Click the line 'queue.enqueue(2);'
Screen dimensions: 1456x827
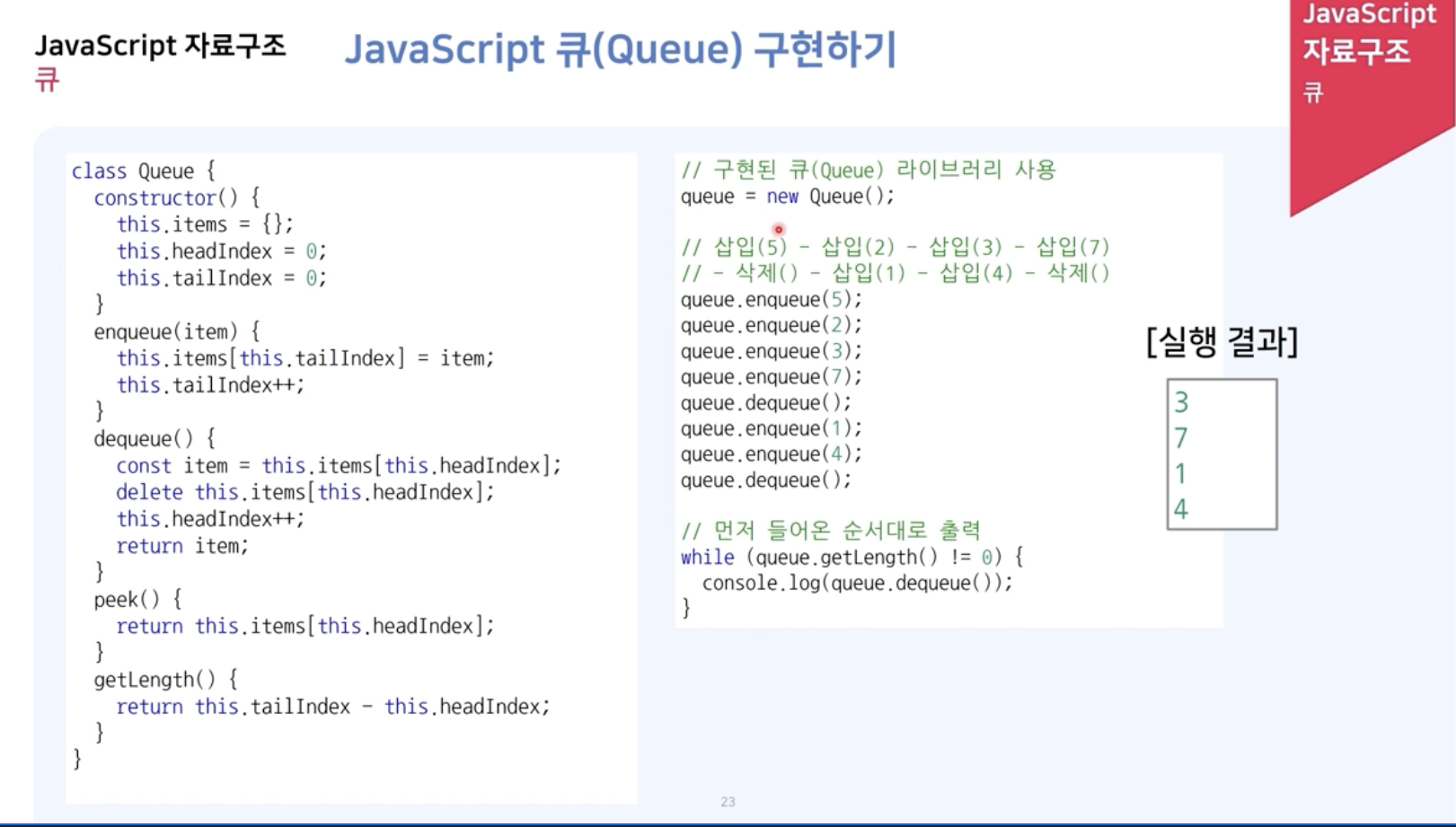(x=772, y=325)
